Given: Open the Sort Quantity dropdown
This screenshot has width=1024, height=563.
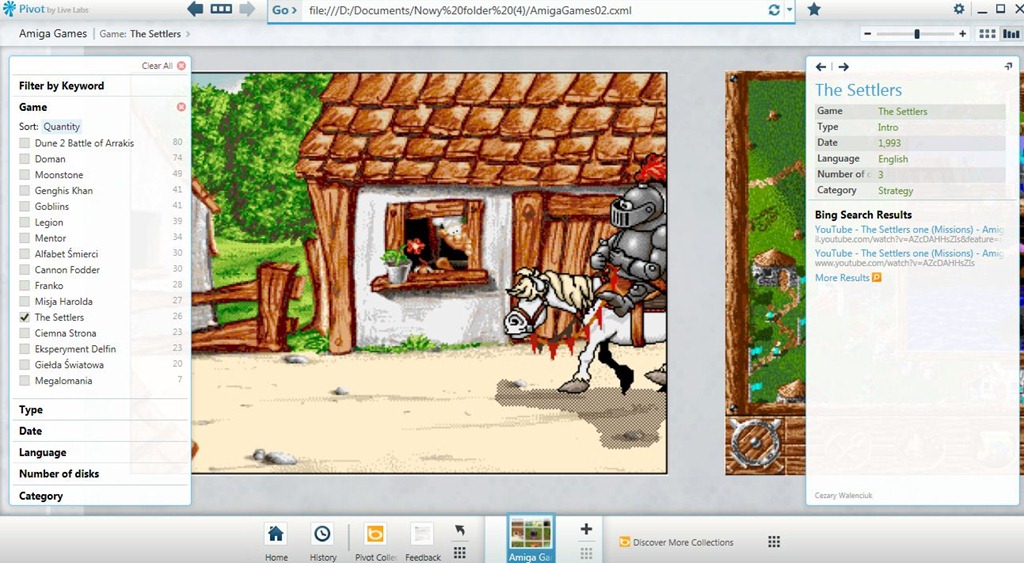Looking at the screenshot, I should tap(61, 127).
